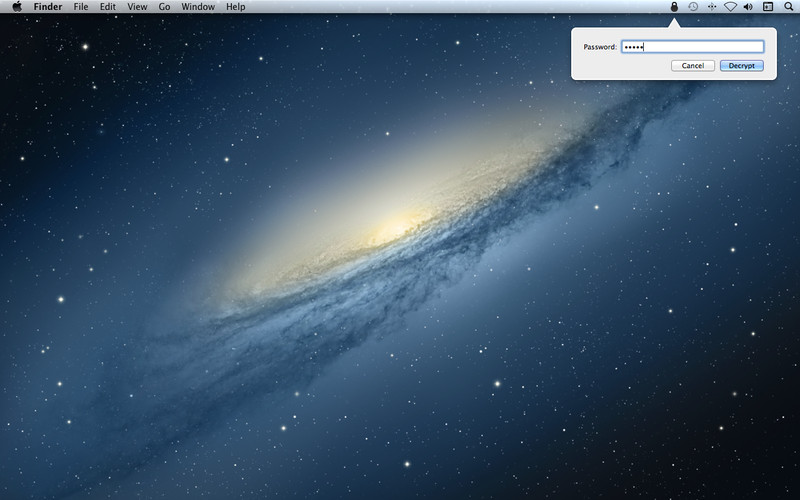The width and height of the screenshot is (800, 500).
Task: Click the four-dot icon in the menu bar
Action: [x=711, y=7]
